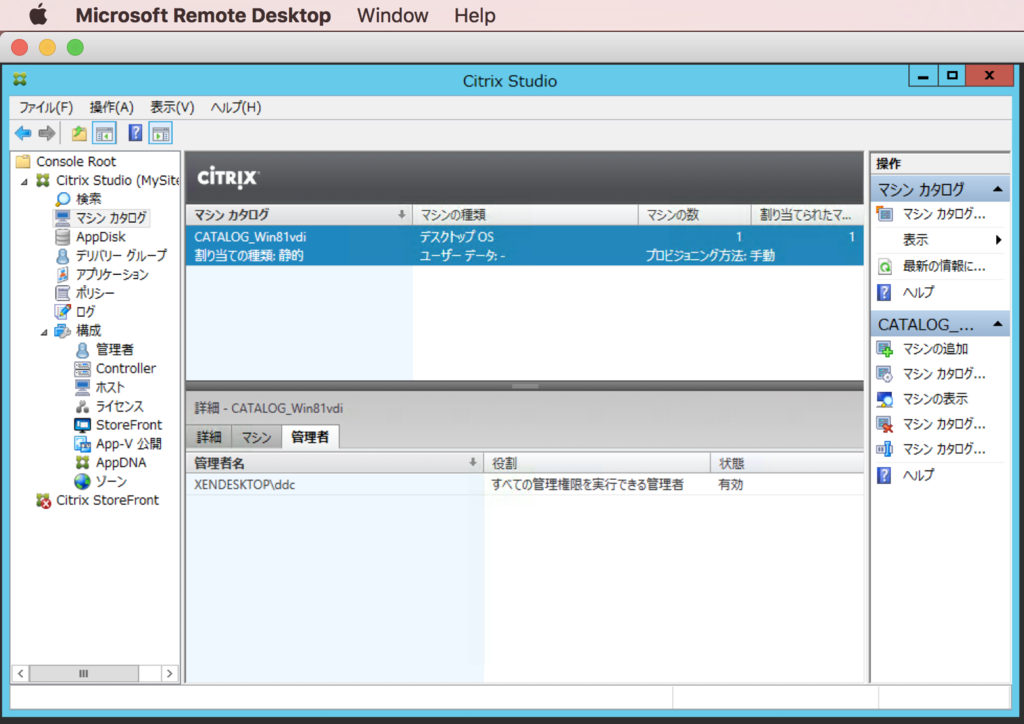Open the 表示(V) menu

point(172,107)
